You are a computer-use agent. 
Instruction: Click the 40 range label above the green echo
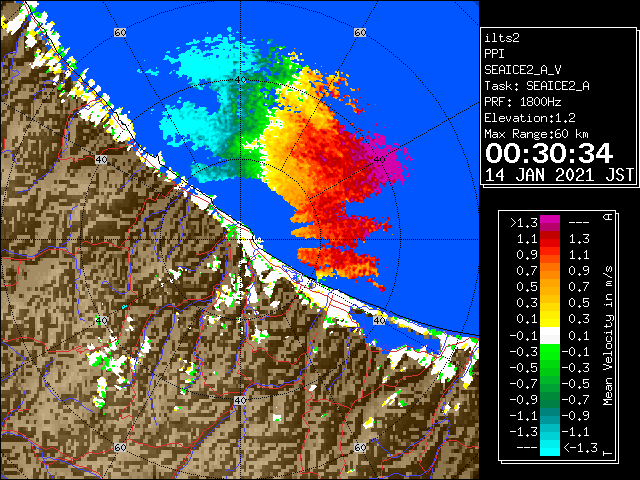[x=241, y=80]
